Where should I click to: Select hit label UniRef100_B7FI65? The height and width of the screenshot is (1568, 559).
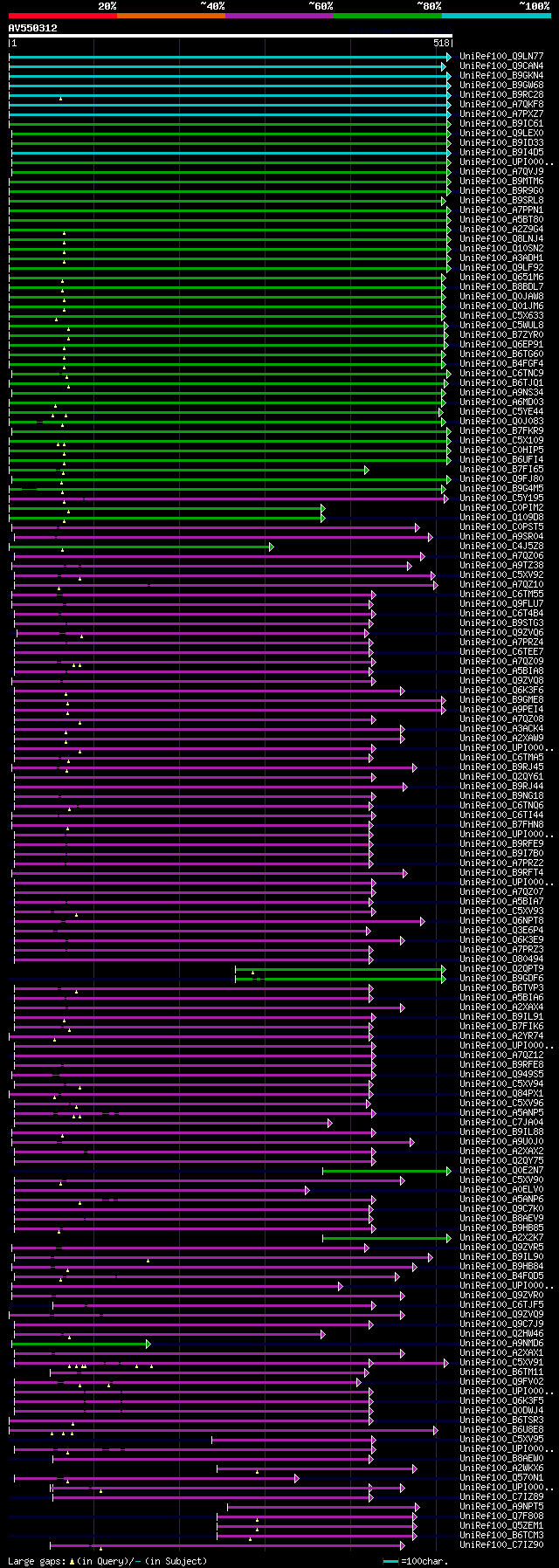click(501, 469)
